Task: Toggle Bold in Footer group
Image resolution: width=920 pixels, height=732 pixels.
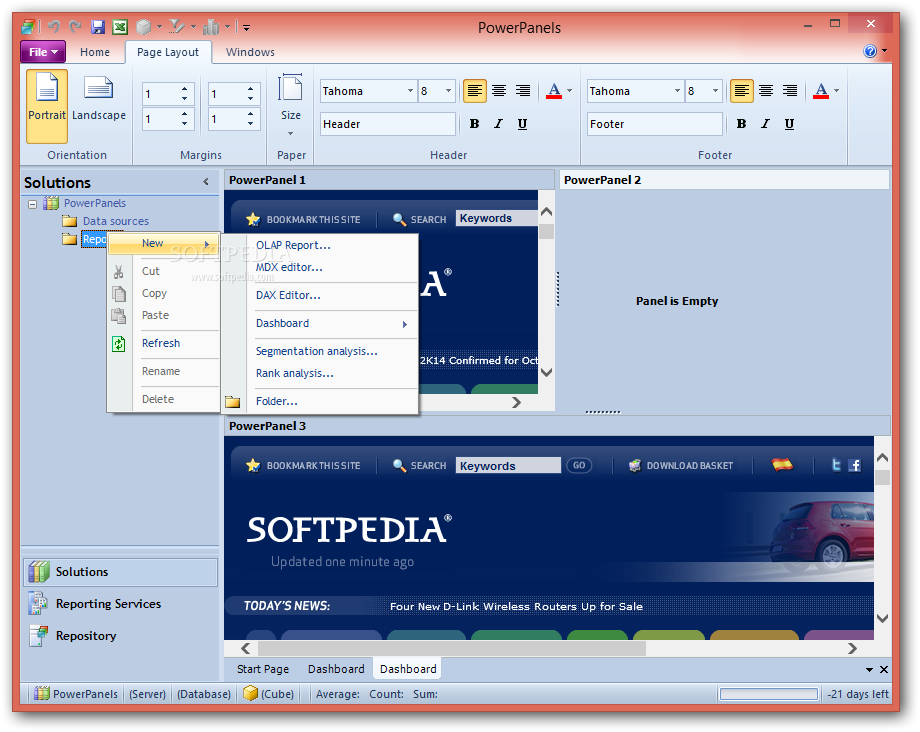Action: point(742,124)
